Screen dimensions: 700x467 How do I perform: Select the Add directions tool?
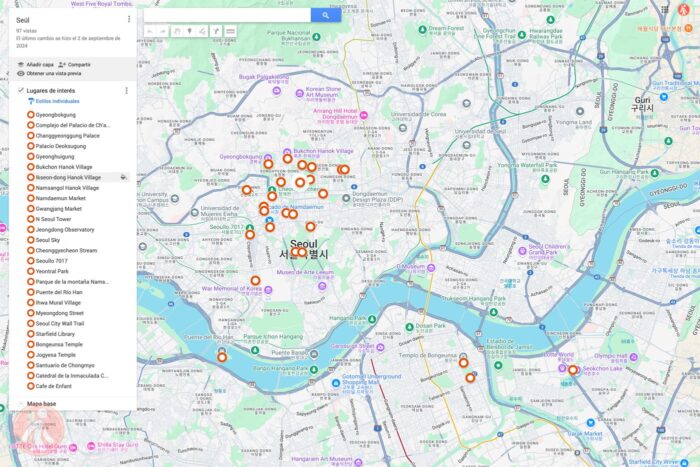point(216,31)
